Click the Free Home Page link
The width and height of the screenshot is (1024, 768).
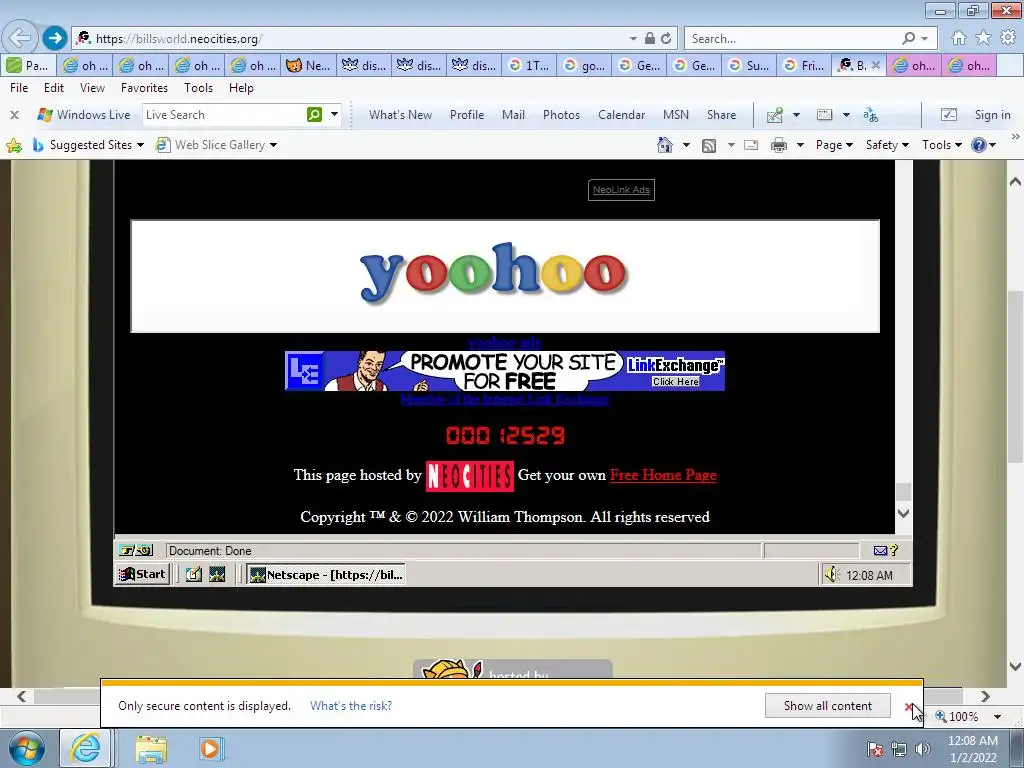[x=663, y=475]
